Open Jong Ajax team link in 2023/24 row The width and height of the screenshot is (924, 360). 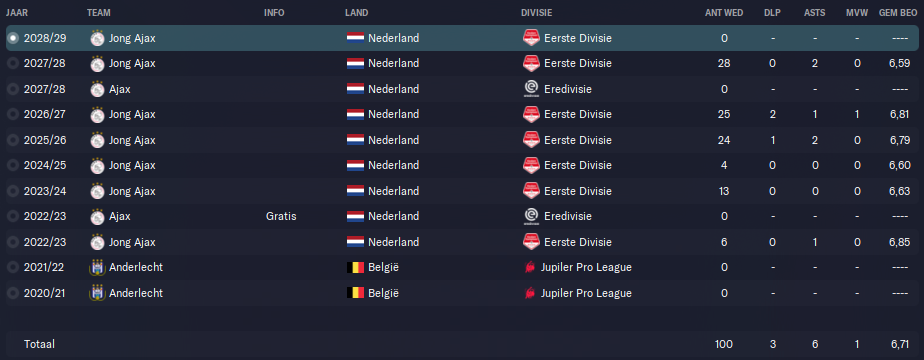[132, 191]
